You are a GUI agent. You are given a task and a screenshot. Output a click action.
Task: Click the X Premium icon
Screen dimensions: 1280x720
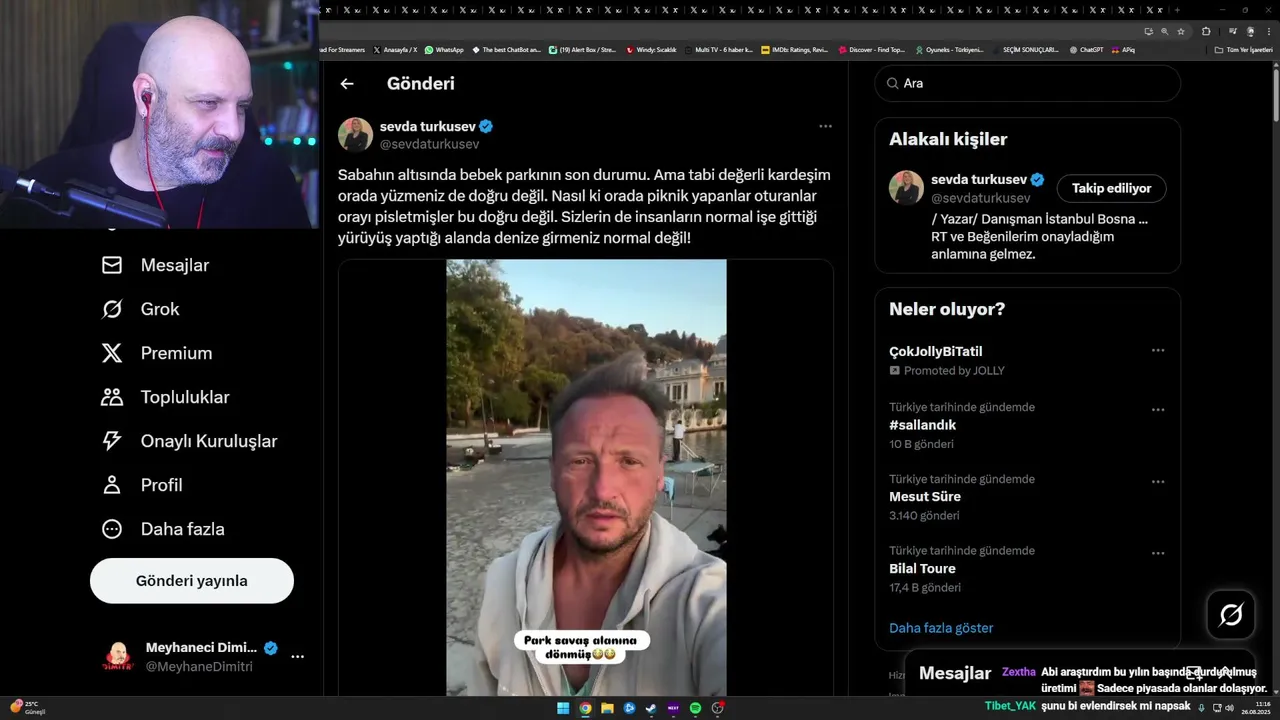coord(112,353)
